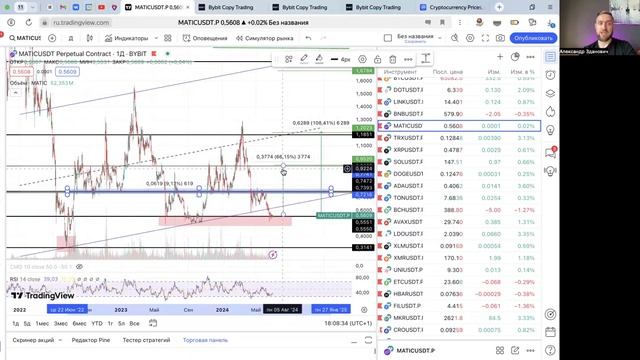640x360 pixels.
Task: Open the hotlists flame icon in sidebar
Action: pos(550,111)
